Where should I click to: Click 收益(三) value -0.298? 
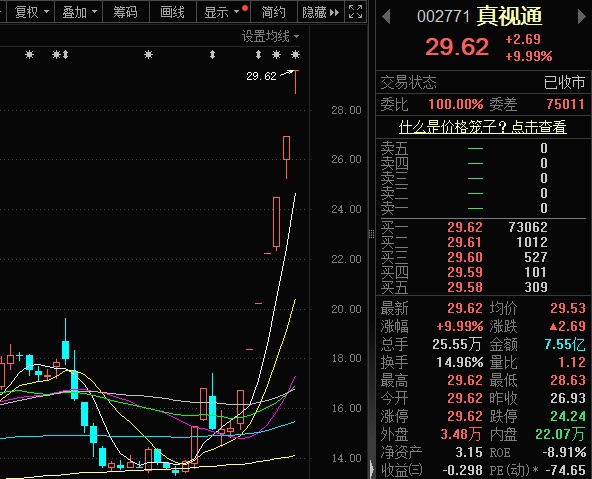pyautogui.click(x=462, y=471)
